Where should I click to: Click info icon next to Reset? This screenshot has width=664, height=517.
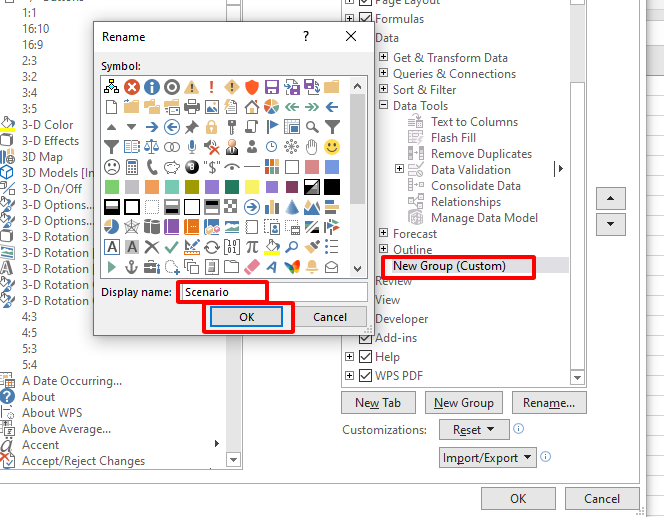pyautogui.click(x=518, y=429)
